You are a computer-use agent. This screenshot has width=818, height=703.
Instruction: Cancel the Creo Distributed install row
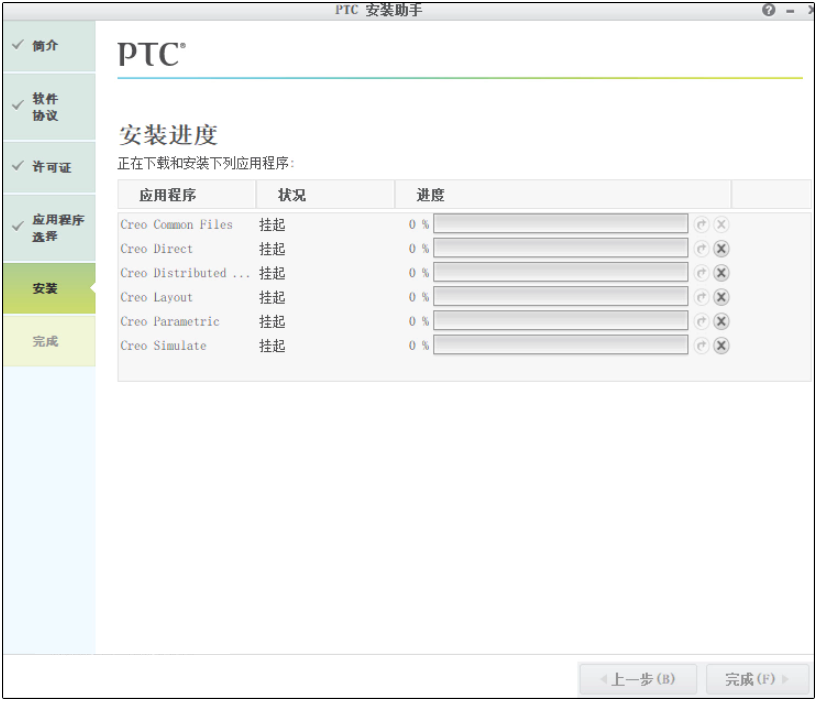tap(721, 273)
